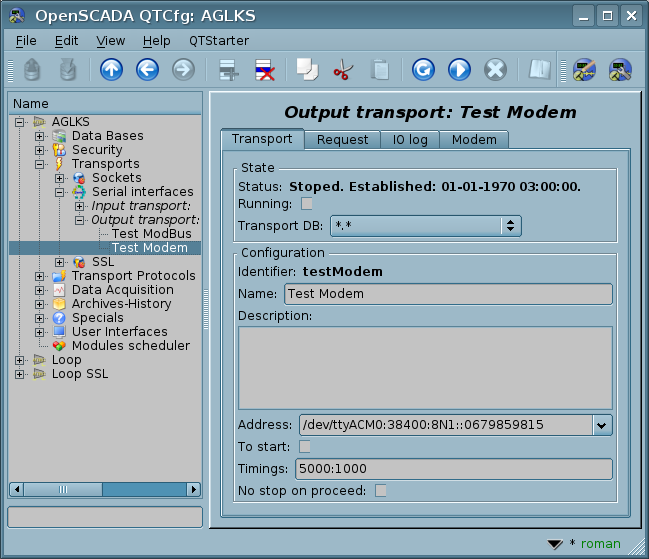This screenshot has height=559, width=649.
Task: Expand the Data Bases tree node
Action: (x=39, y=136)
